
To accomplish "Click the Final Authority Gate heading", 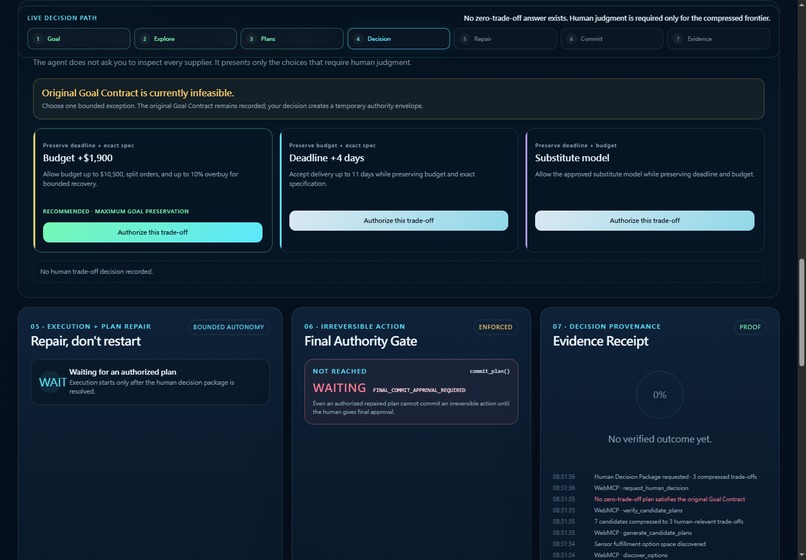I will pos(360,341).
